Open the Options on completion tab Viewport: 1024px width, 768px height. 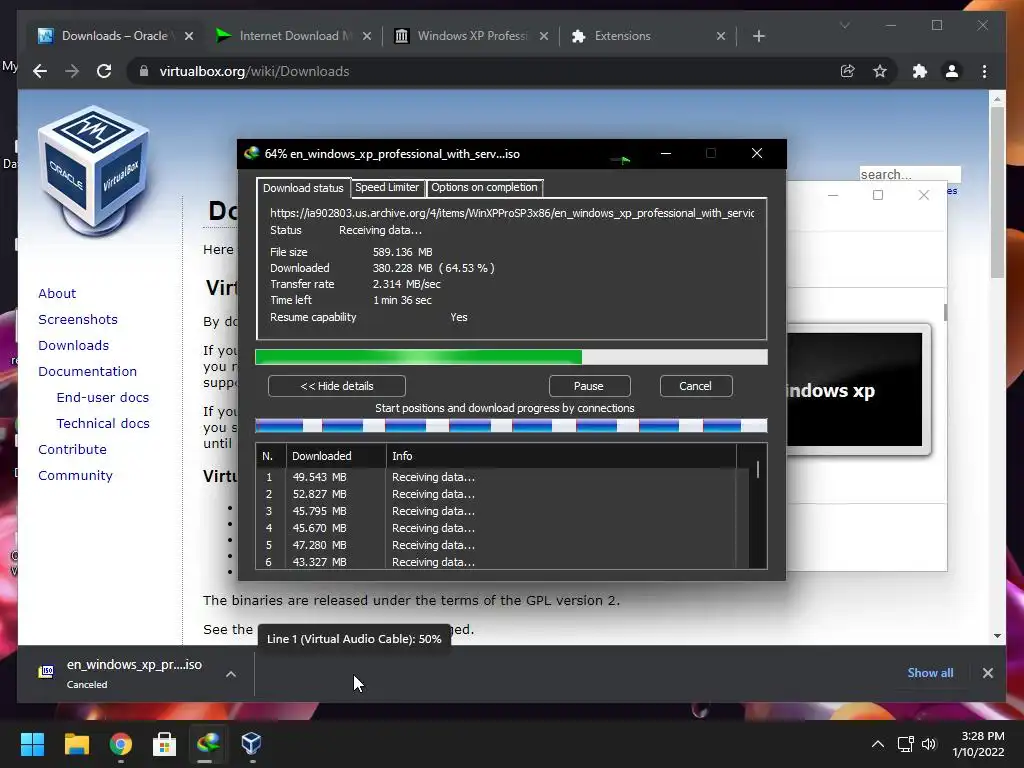[484, 187]
